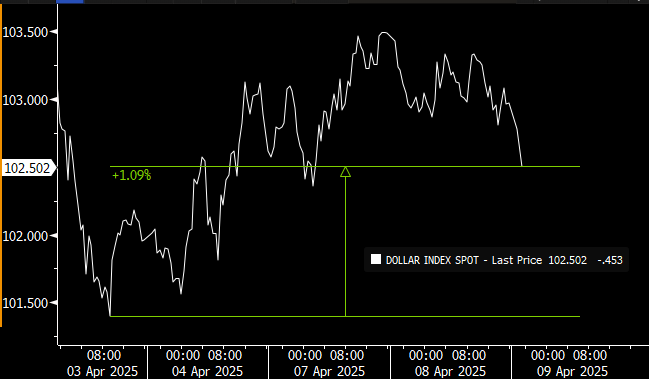Click the 102.000 y-axis label
The height and width of the screenshot is (379, 649).
click(x=25, y=236)
